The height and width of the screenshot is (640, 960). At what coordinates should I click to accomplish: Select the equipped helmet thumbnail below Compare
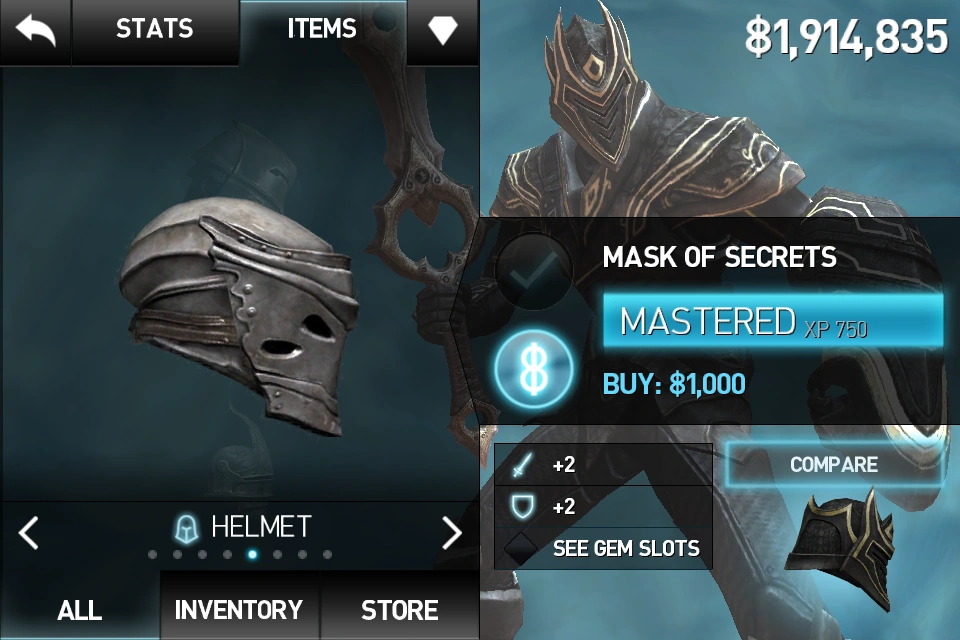coord(840,551)
